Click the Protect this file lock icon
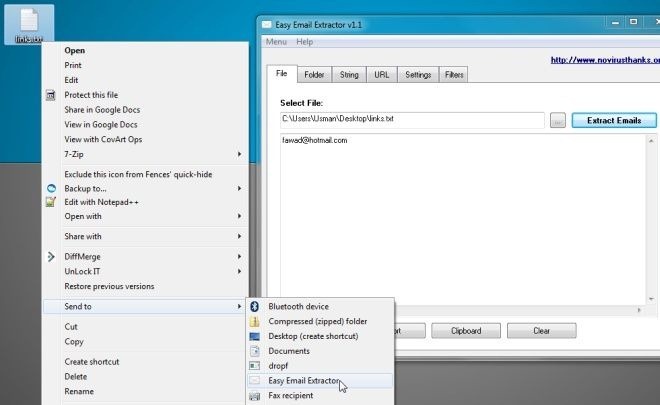660x405 pixels. click(x=51, y=96)
